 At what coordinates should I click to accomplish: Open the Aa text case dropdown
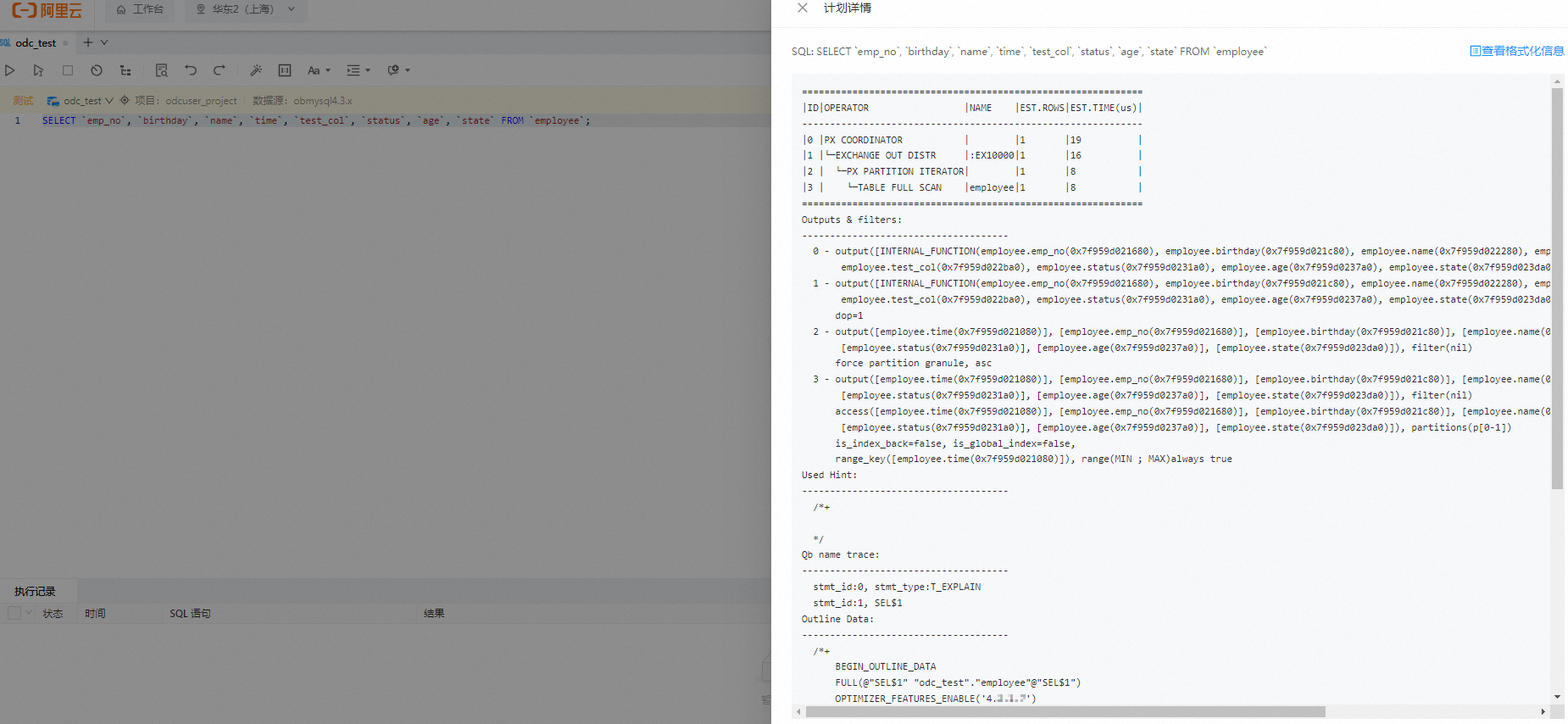[x=319, y=70]
